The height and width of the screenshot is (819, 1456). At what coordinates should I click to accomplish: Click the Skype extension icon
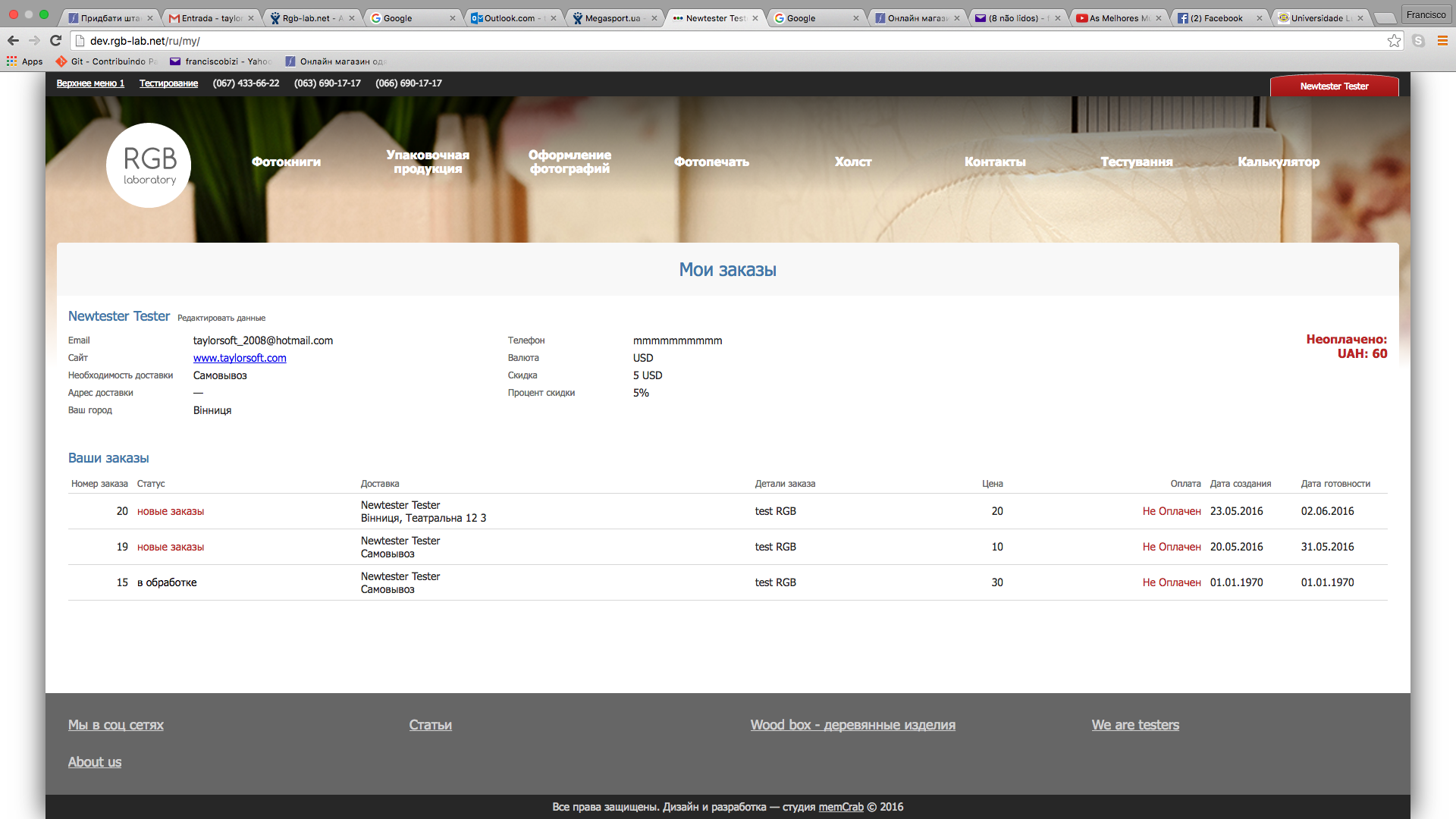(x=1418, y=41)
